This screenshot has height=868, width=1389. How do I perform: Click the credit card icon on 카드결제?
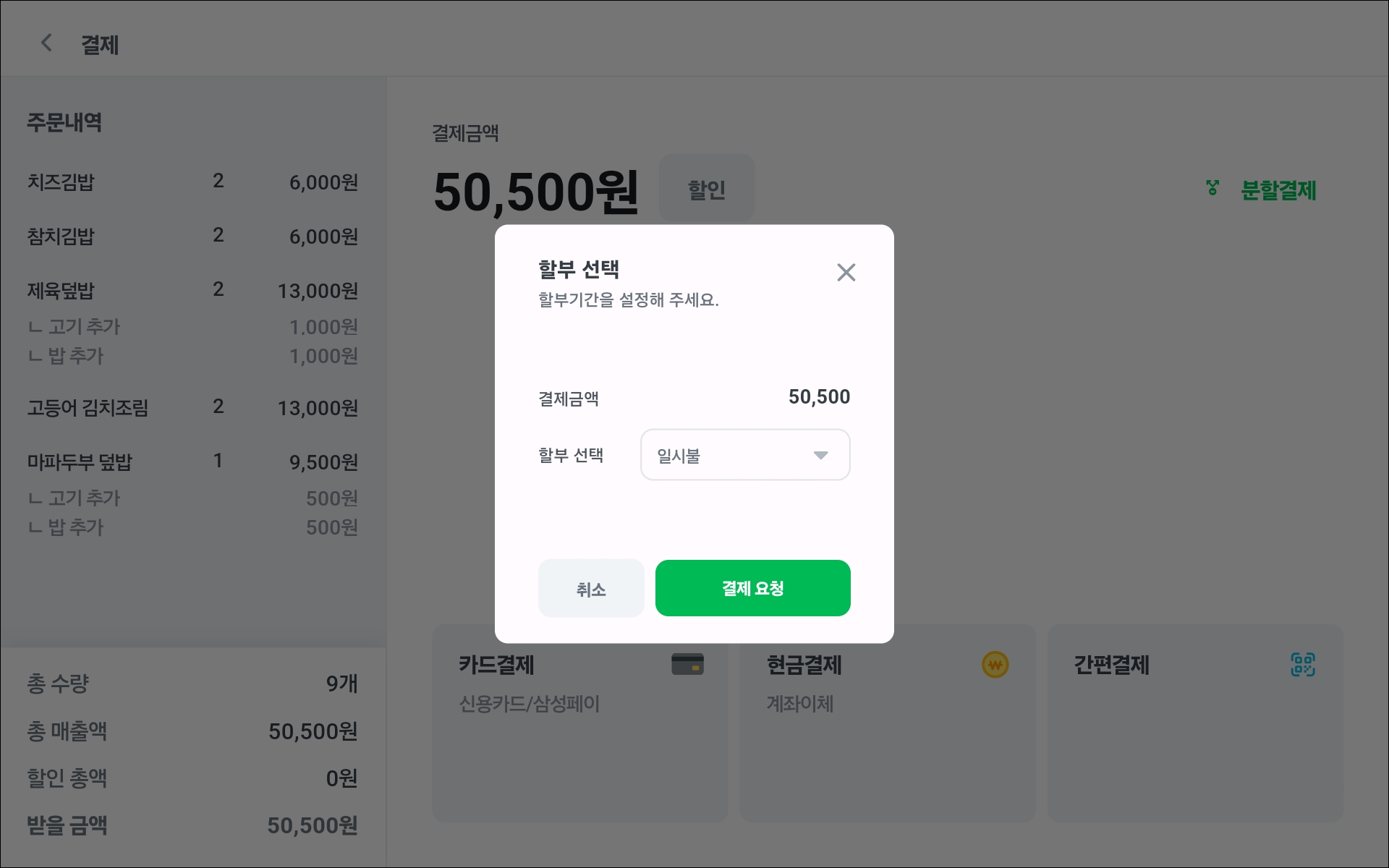tap(687, 664)
